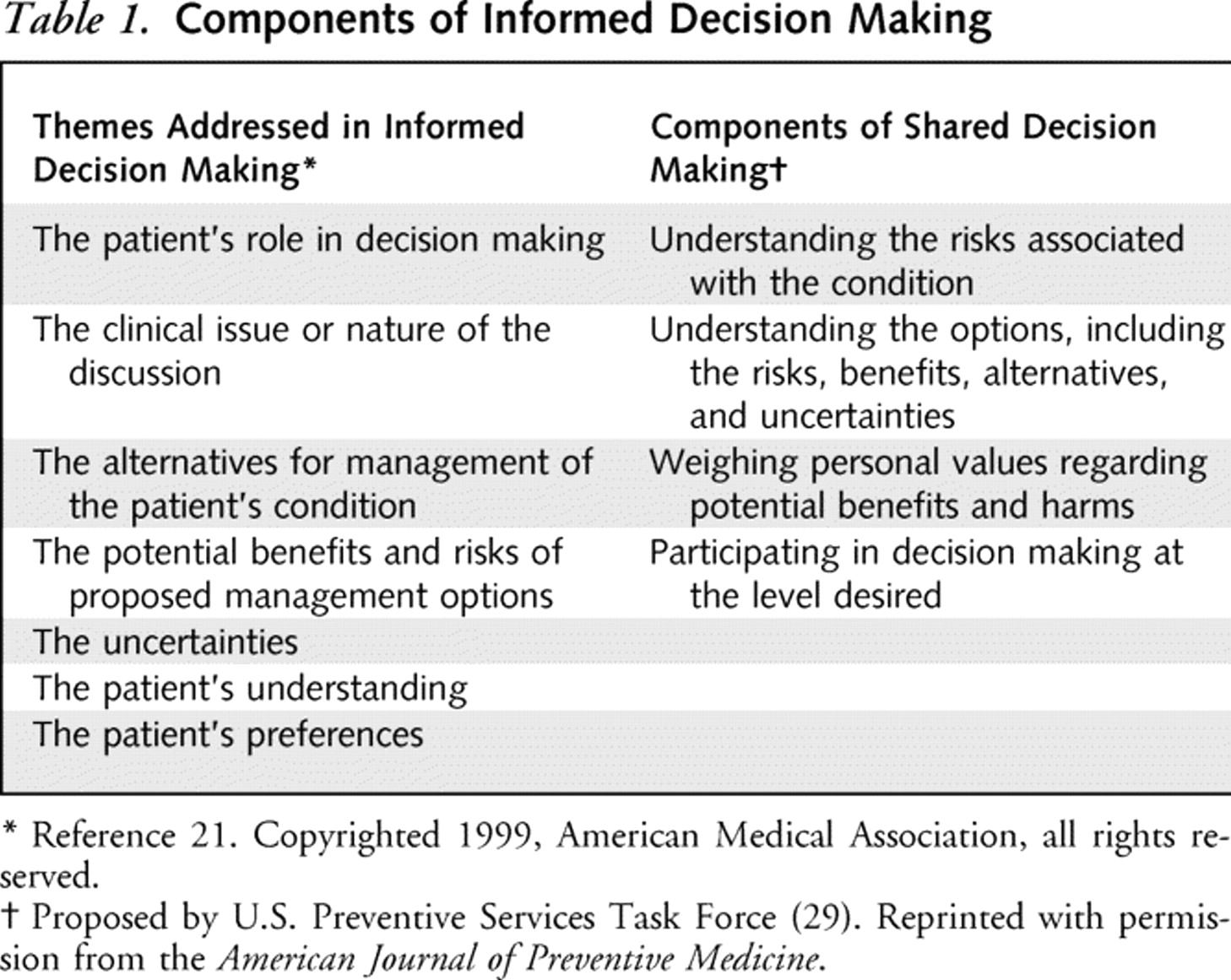
Task: Click 'The patient's preferences' row
Action: pyautogui.click(x=228, y=734)
